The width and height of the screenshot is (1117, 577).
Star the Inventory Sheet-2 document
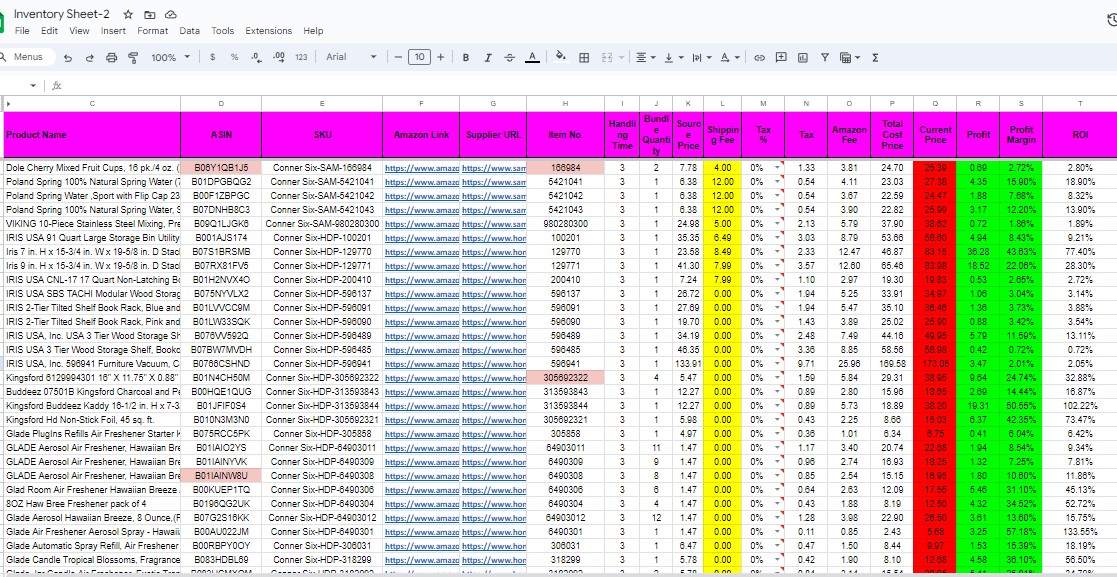coord(128,14)
